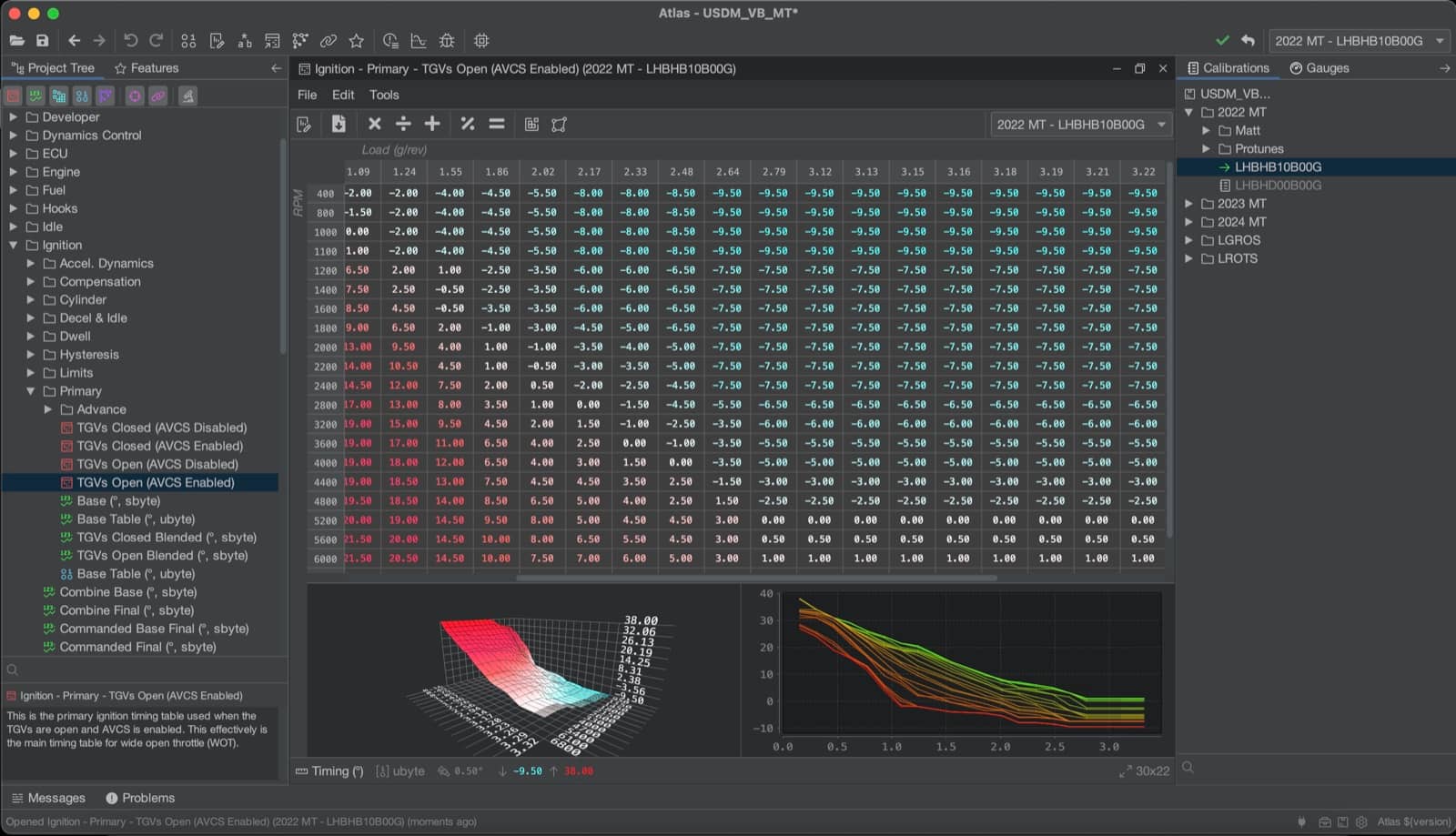Image resolution: width=1456 pixels, height=836 pixels.
Task: Open the 2022 MT calibration dropdown in table editor
Action: (x=1080, y=125)
